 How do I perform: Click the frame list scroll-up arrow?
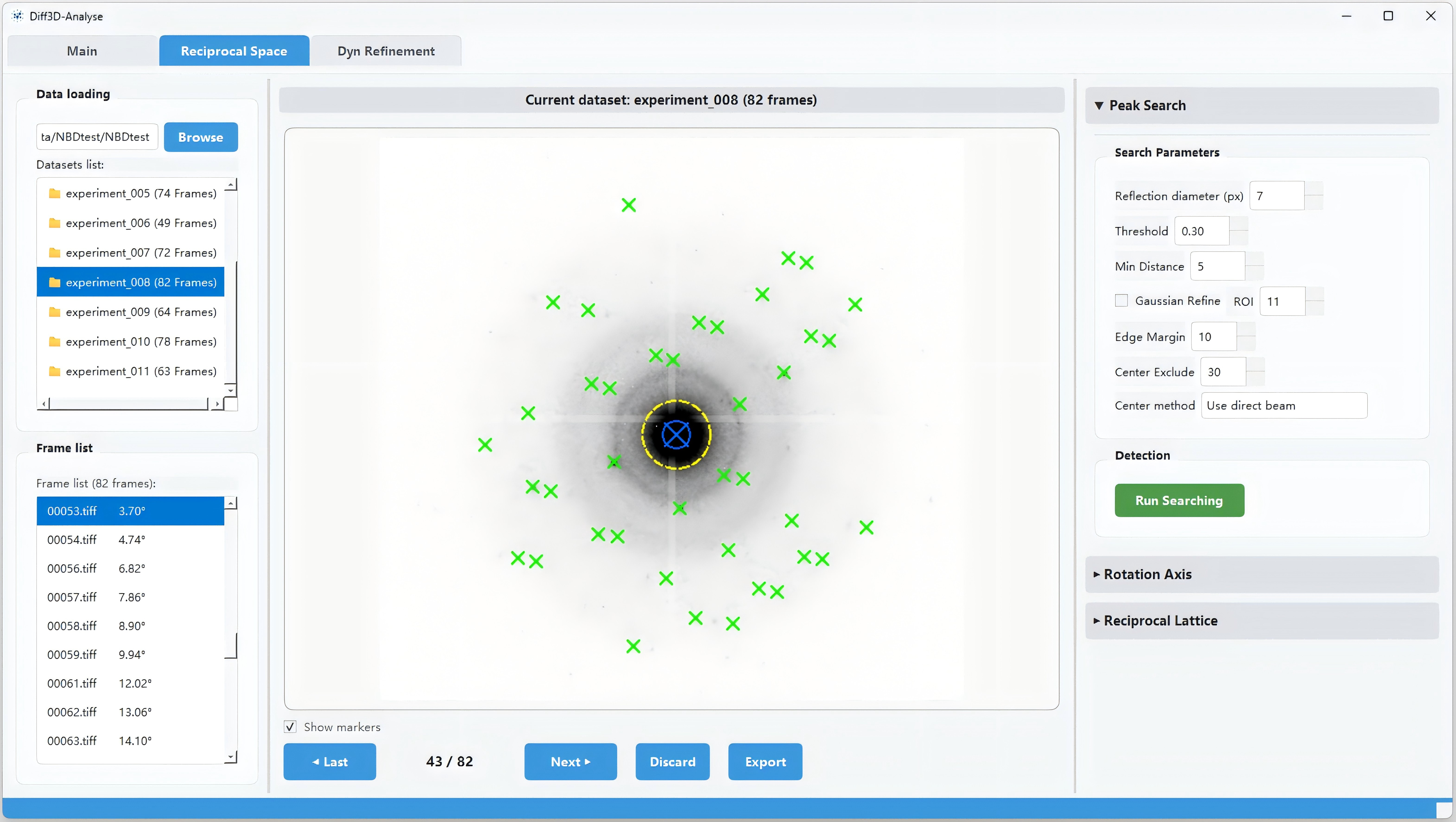pyautogui.click(x=231, y=503)
